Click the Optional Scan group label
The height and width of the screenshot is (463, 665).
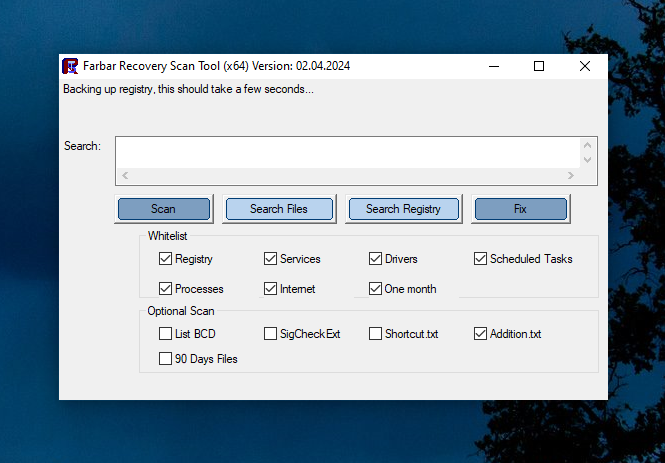click(x=181, y=311)
